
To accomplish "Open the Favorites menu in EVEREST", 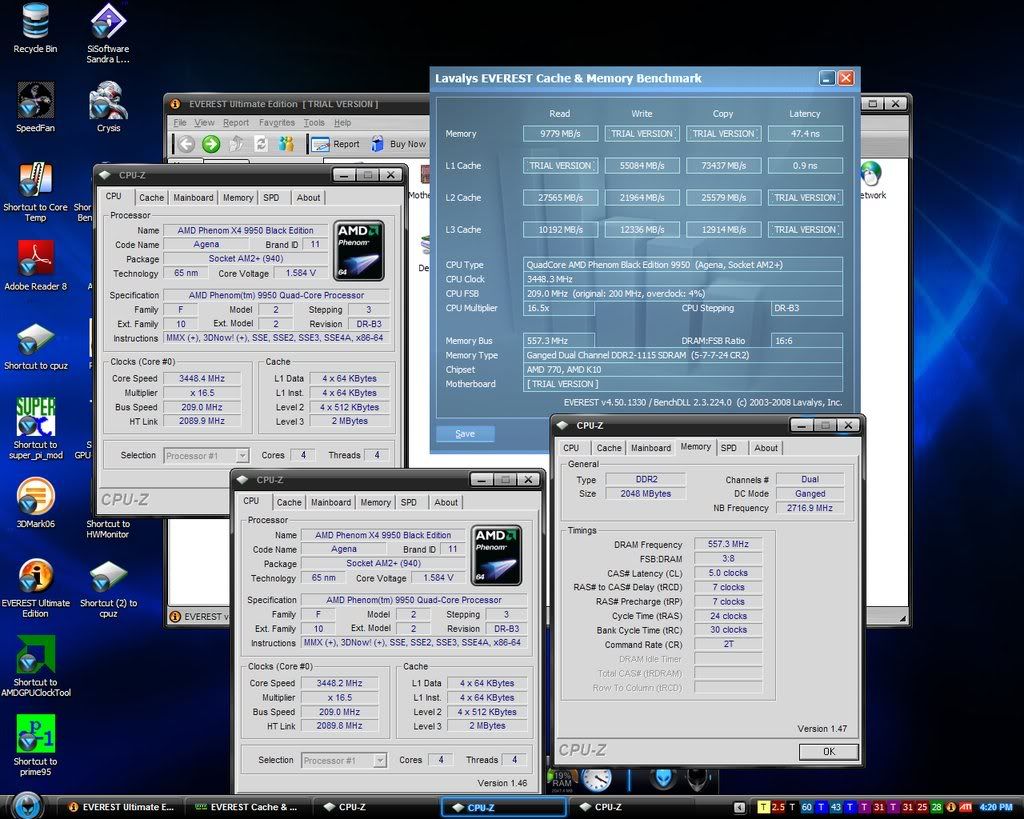I will (276, 122).
